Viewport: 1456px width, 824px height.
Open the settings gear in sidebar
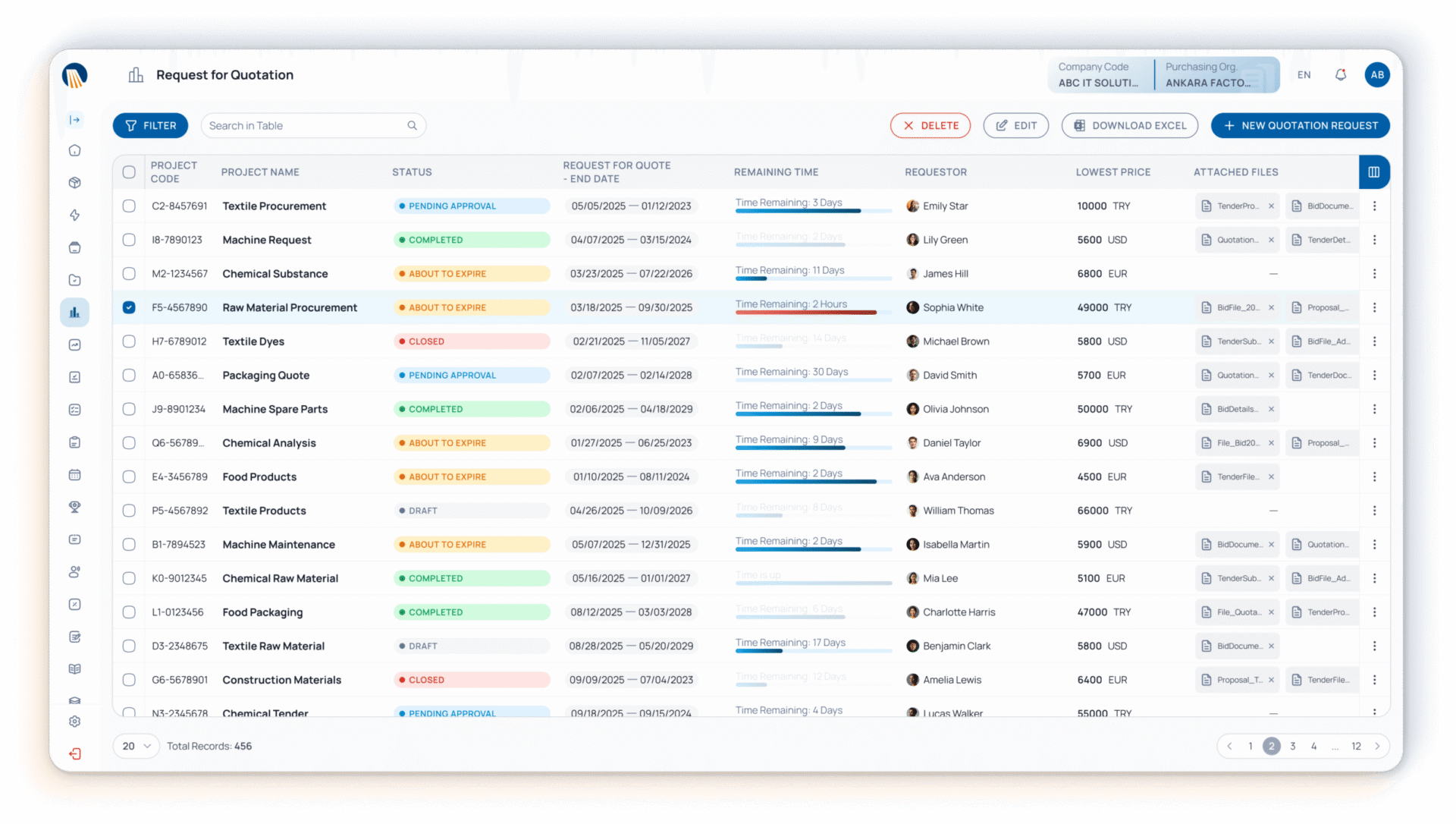click(x=74, y=722)
